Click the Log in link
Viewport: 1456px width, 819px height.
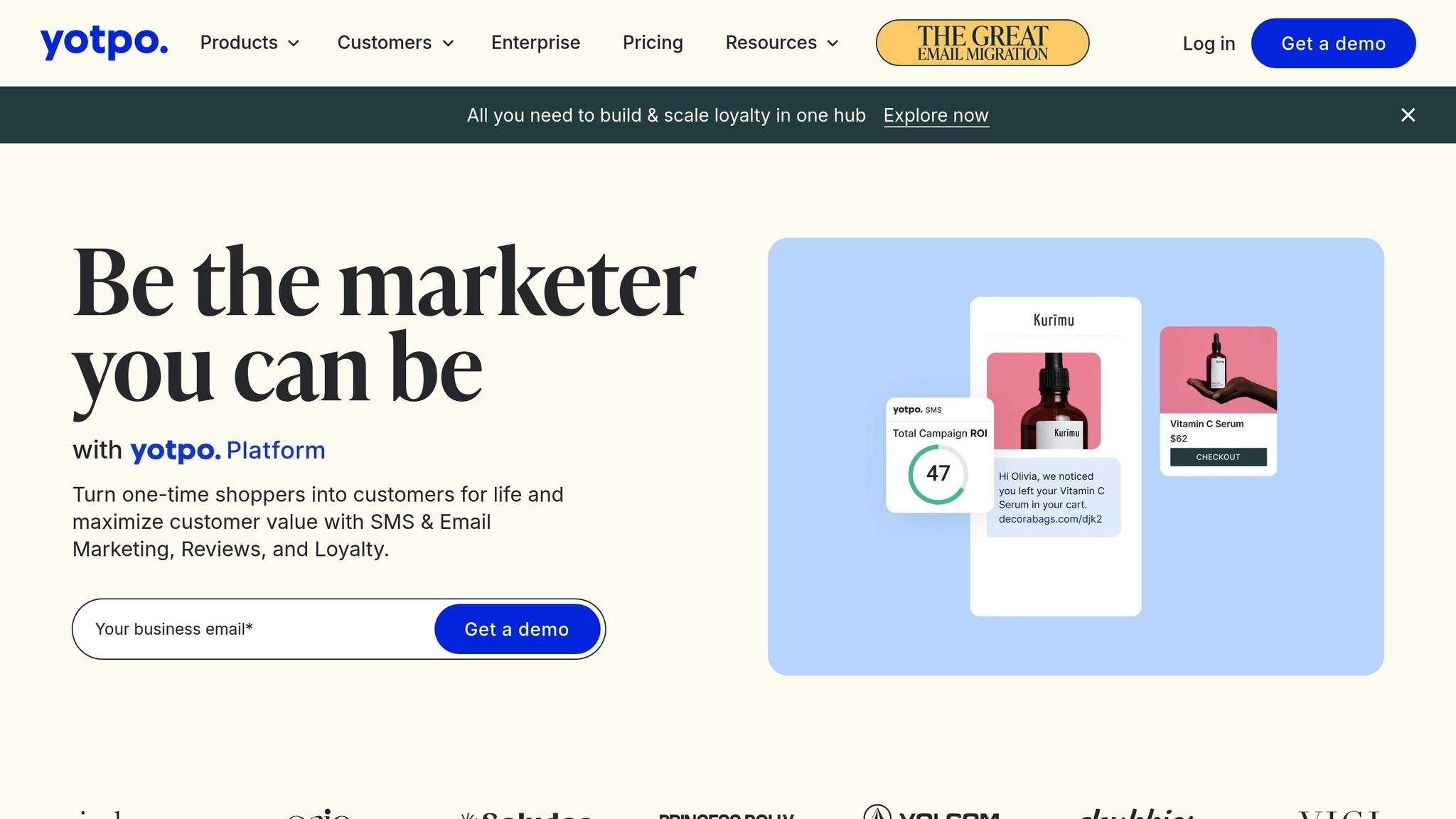point(1209,43)
